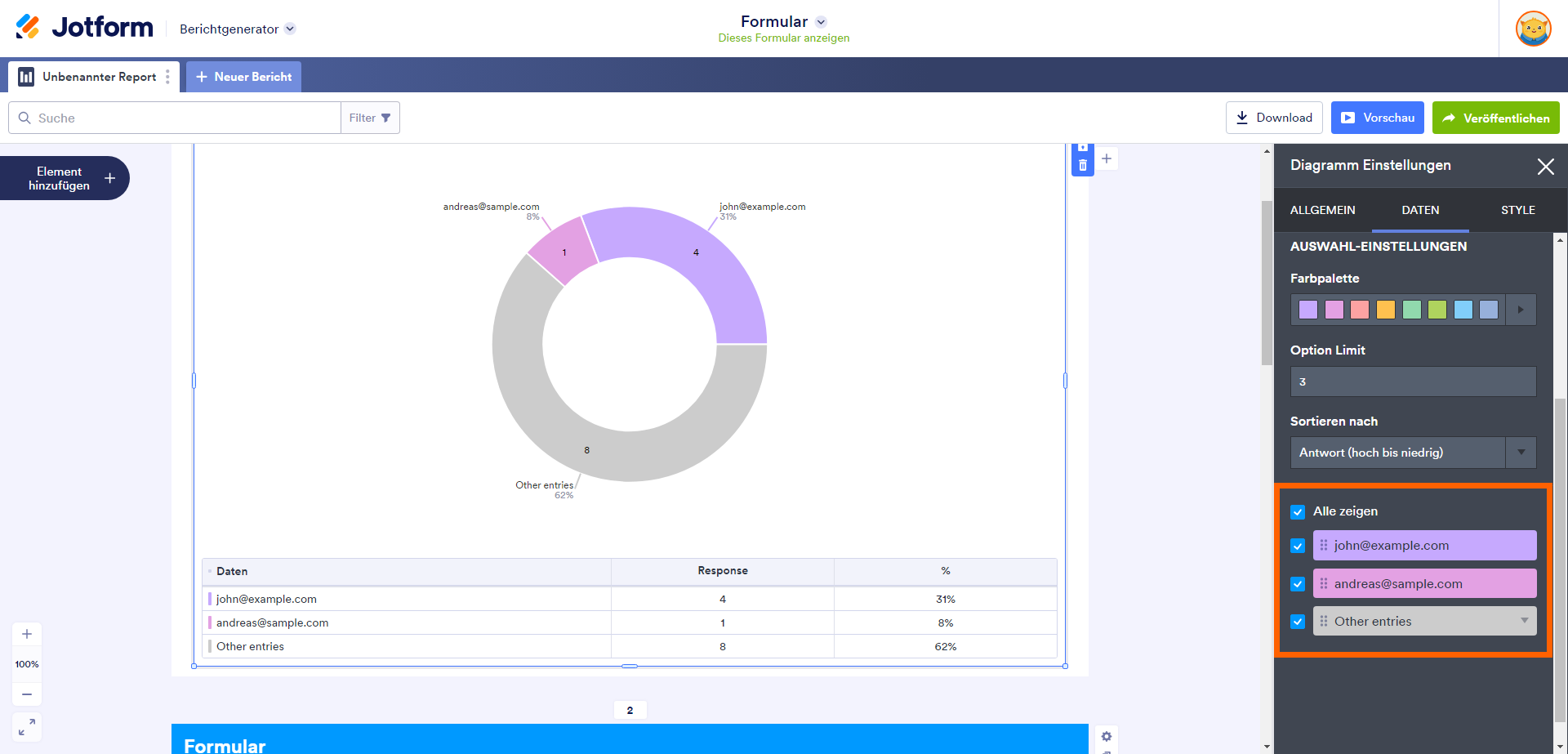Switch to the ALLGEMEIN tab
The height and width of the screenshot is (754, 1568).
pyautogui.click(x=1322, y=210)
